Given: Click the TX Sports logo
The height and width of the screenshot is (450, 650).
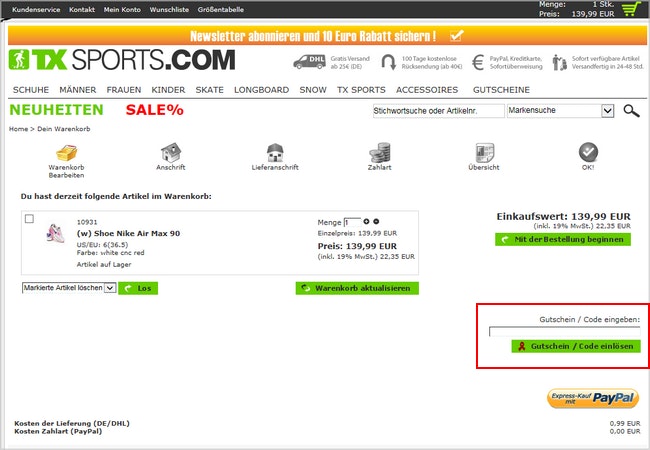Looking at the screenshot, I should [122, 60].
